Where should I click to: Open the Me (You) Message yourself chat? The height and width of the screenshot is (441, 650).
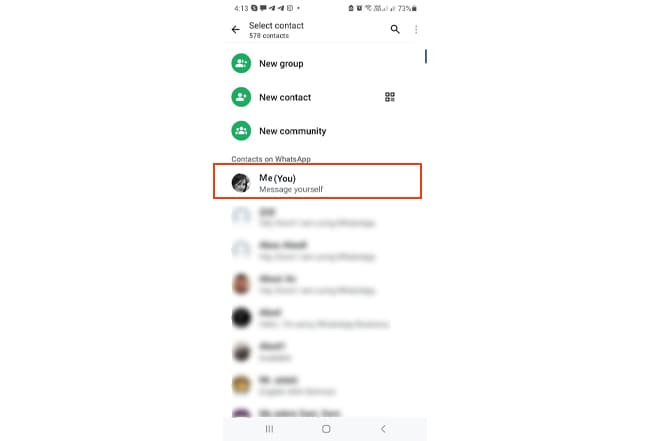coord(318,181)
